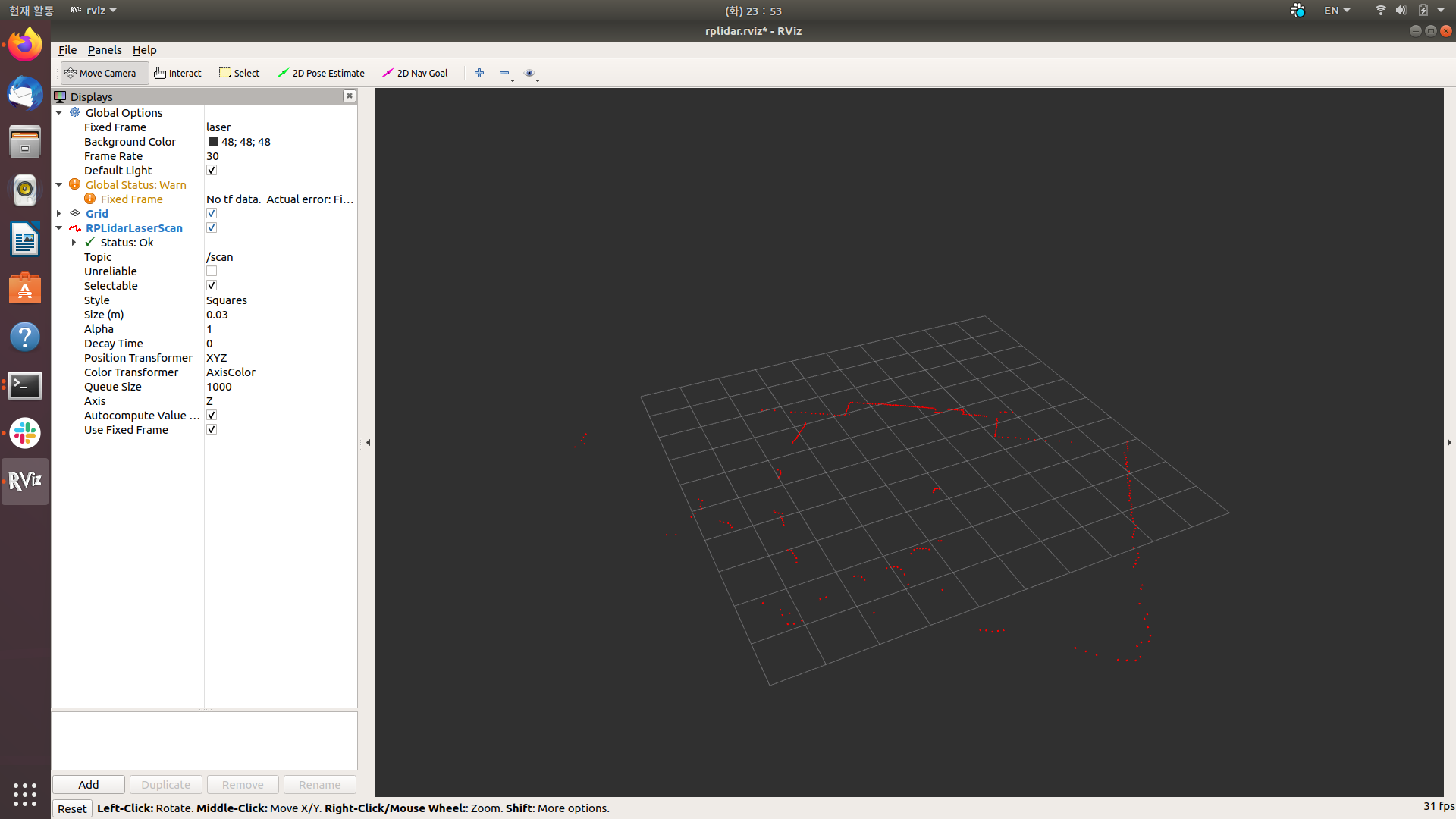Screen dimensions: 1456x819
Task: Open the eye view options icon
Action: pyautogui.click(x=529, y=73)
